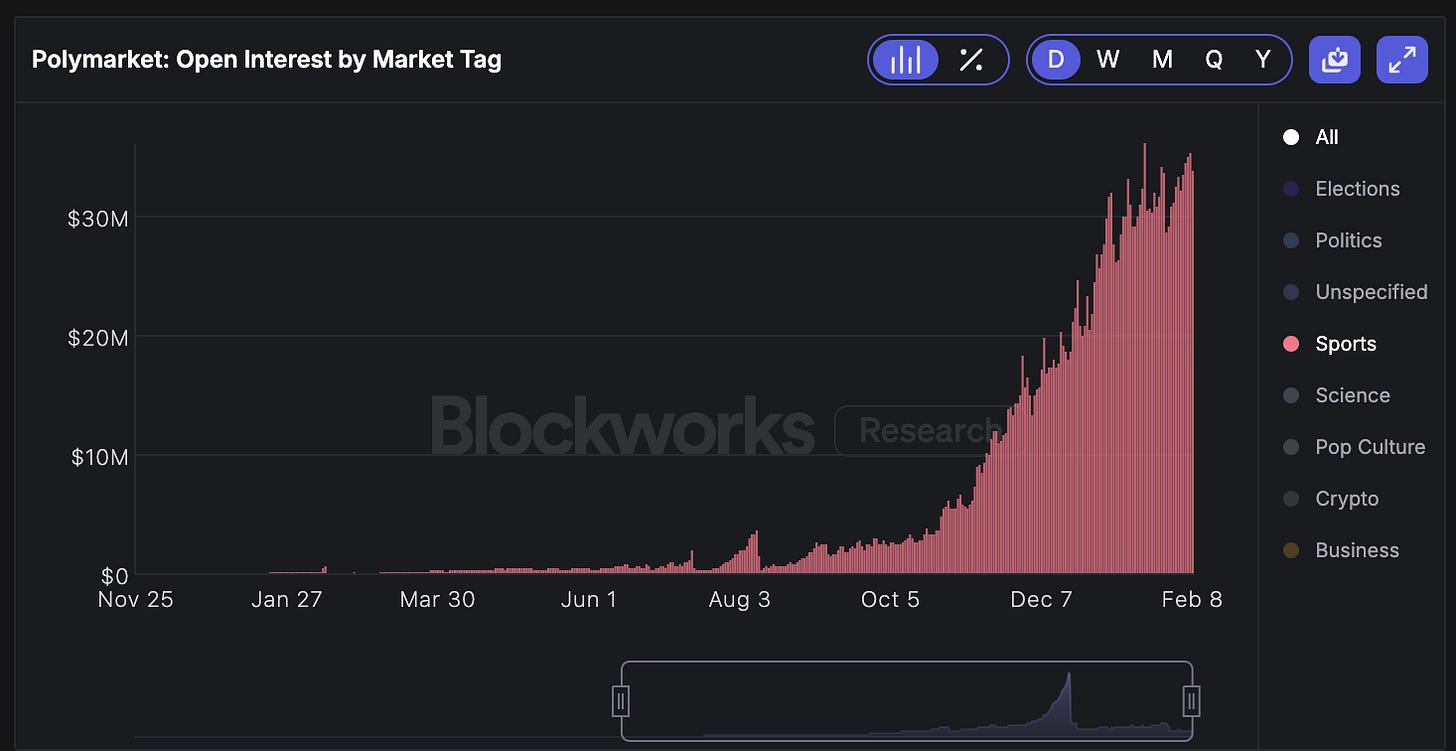Image resolution: width=1456 pixels, height=751 pixels.
Task: Click the $0 y-axis label
Action: pyautogui.click(x=113, y=576)
